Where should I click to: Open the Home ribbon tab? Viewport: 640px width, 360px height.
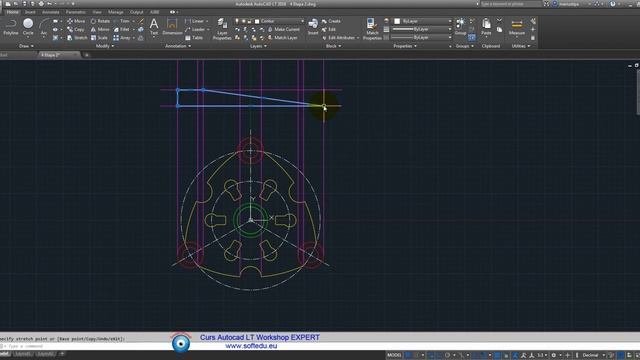point(13,12)
